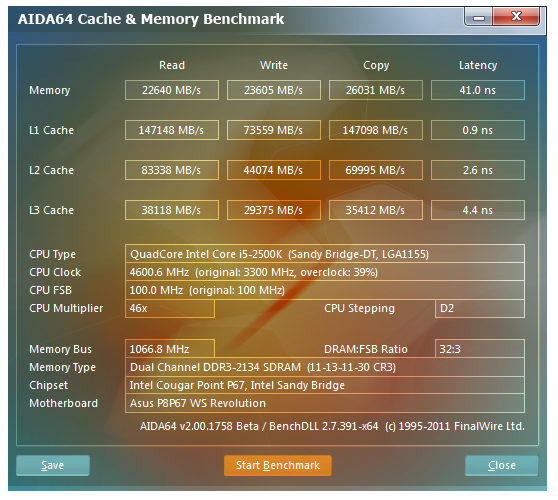The width and height of the screenshot is (558, 500).
Task: Select the Memory Latency value 41.0 ns
Action: tap(478, 90)
